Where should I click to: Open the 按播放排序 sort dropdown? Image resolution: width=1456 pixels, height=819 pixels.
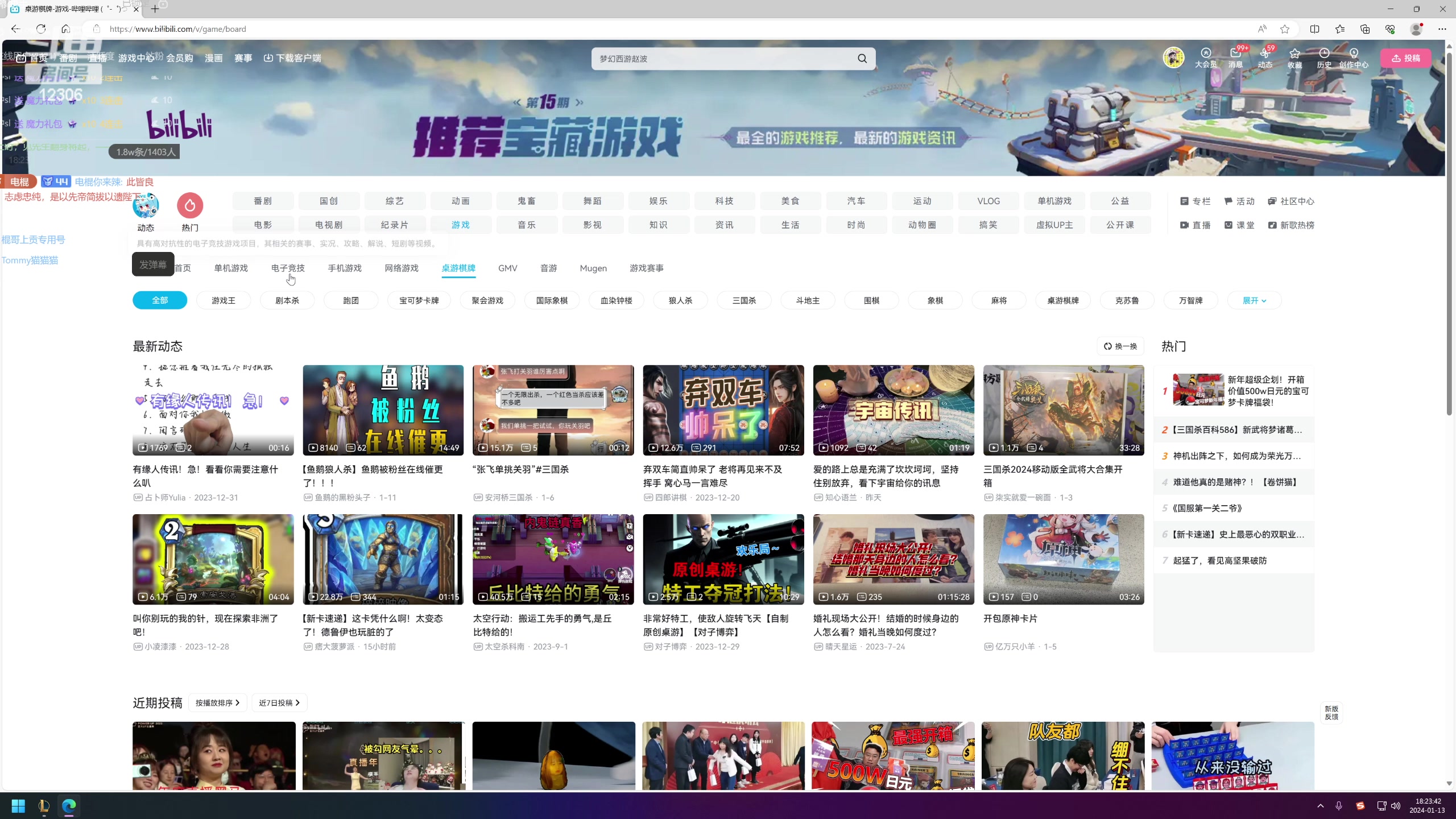[x=218, y=703]
